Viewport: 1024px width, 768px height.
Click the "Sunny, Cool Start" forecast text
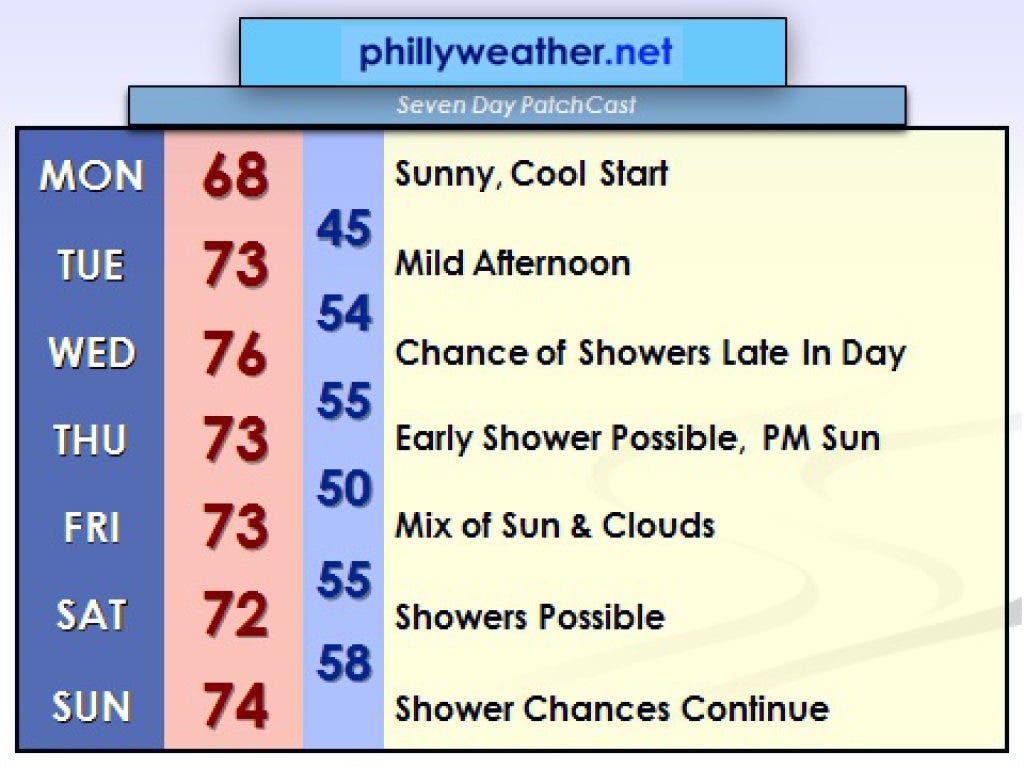pos(531,174)
